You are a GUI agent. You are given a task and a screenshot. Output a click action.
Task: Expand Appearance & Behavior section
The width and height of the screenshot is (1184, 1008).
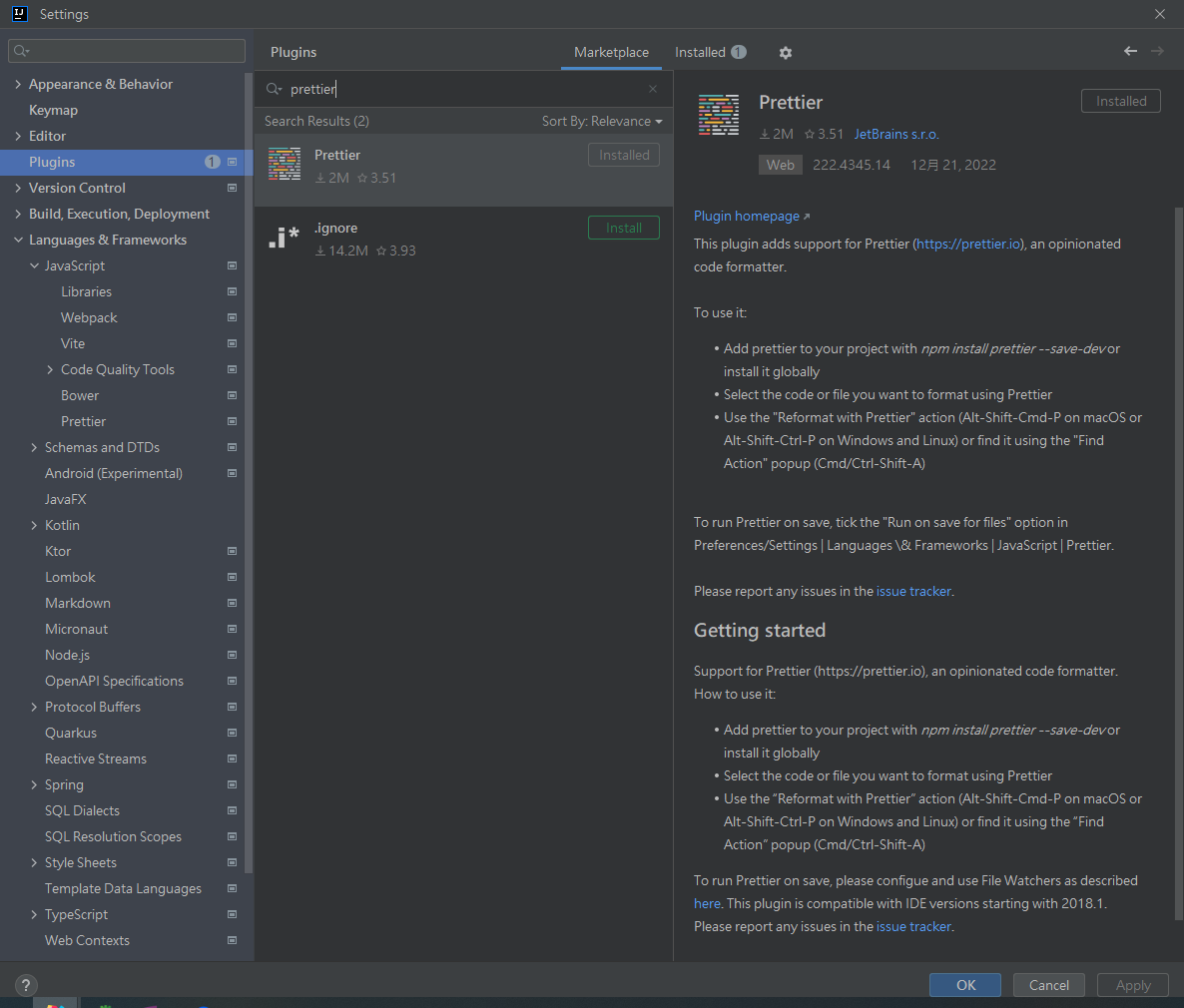tap(18, 85)
